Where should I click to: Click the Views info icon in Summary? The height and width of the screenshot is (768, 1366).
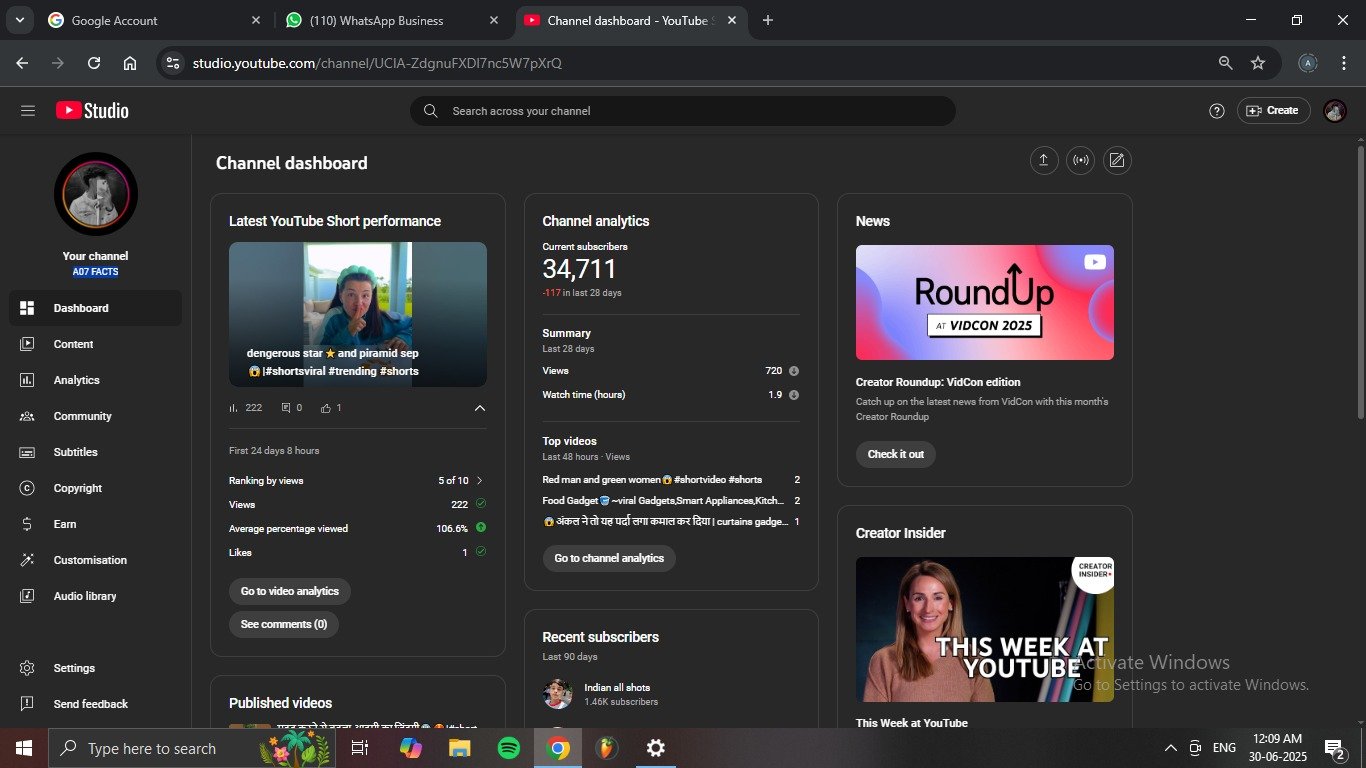point(794,371)
